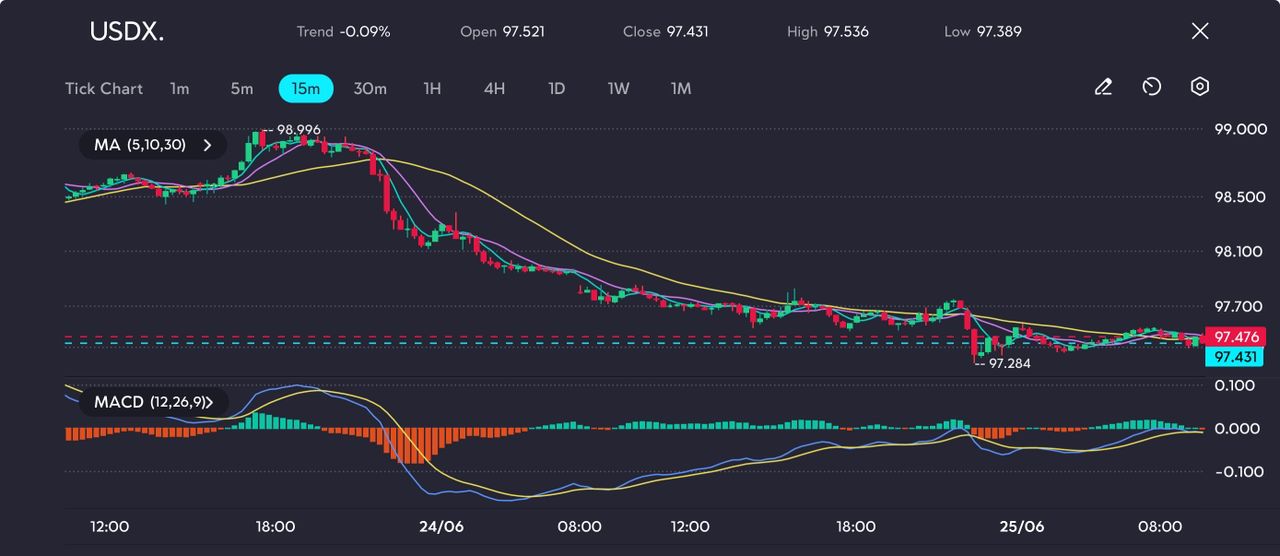Switch to 30m timeframe

click(x=370, y=88)
